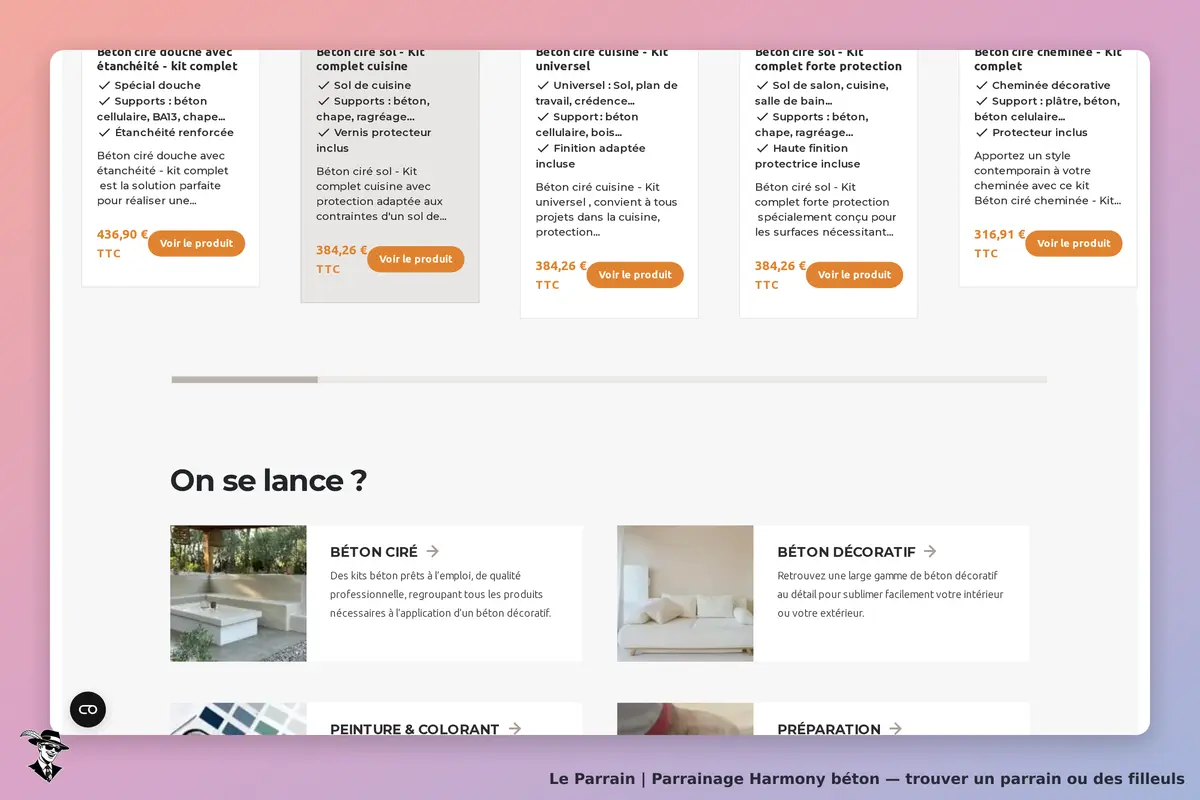Click the white sofa thumbnail for Béton décoratif
Image resolution: width=1200 pixels, height=800 pixels.
coord(685,593)
